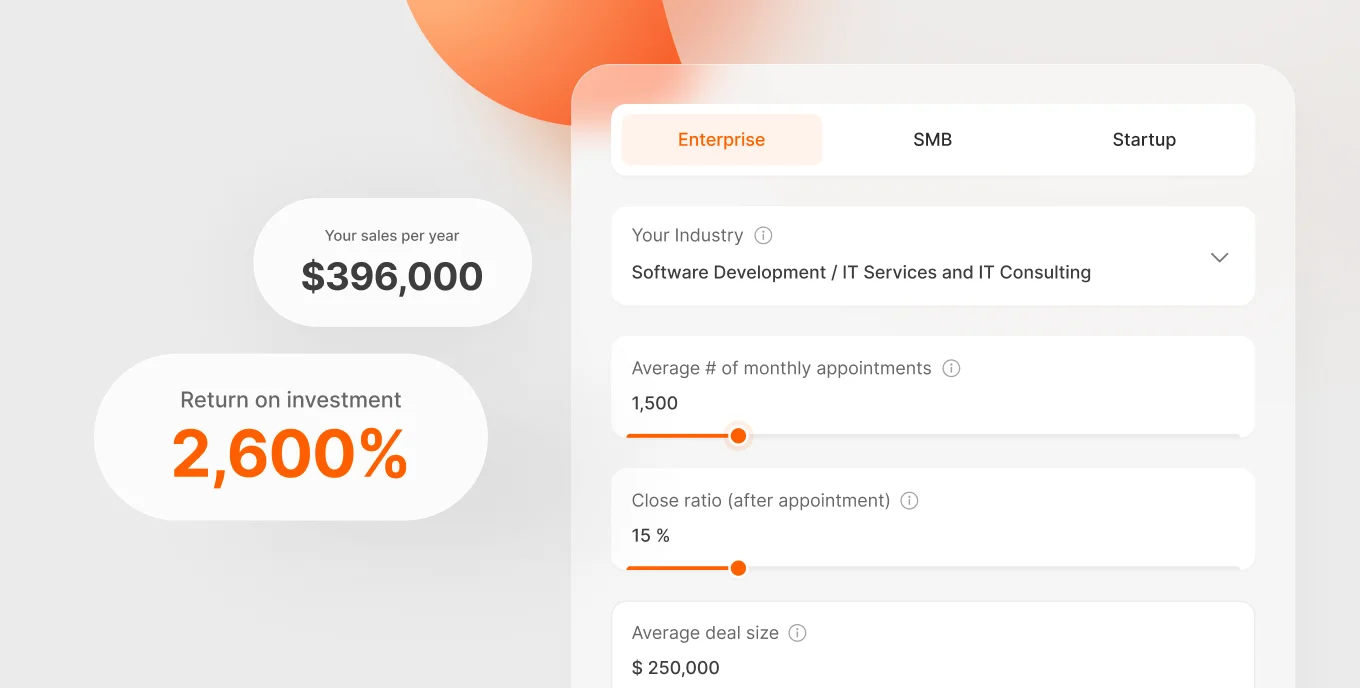Click info icon next to Your Industry
1360x688 pixels.
point(763,236)
